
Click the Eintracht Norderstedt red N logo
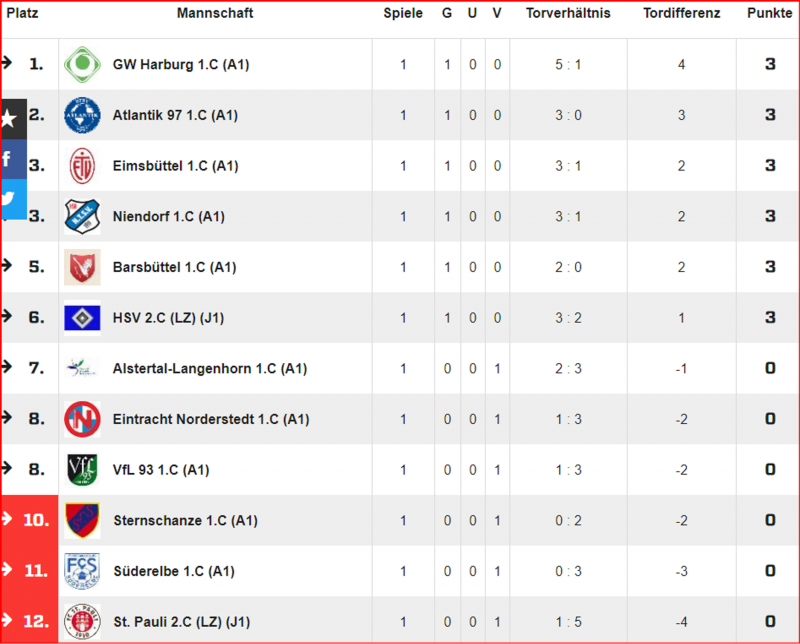(82, 419)
